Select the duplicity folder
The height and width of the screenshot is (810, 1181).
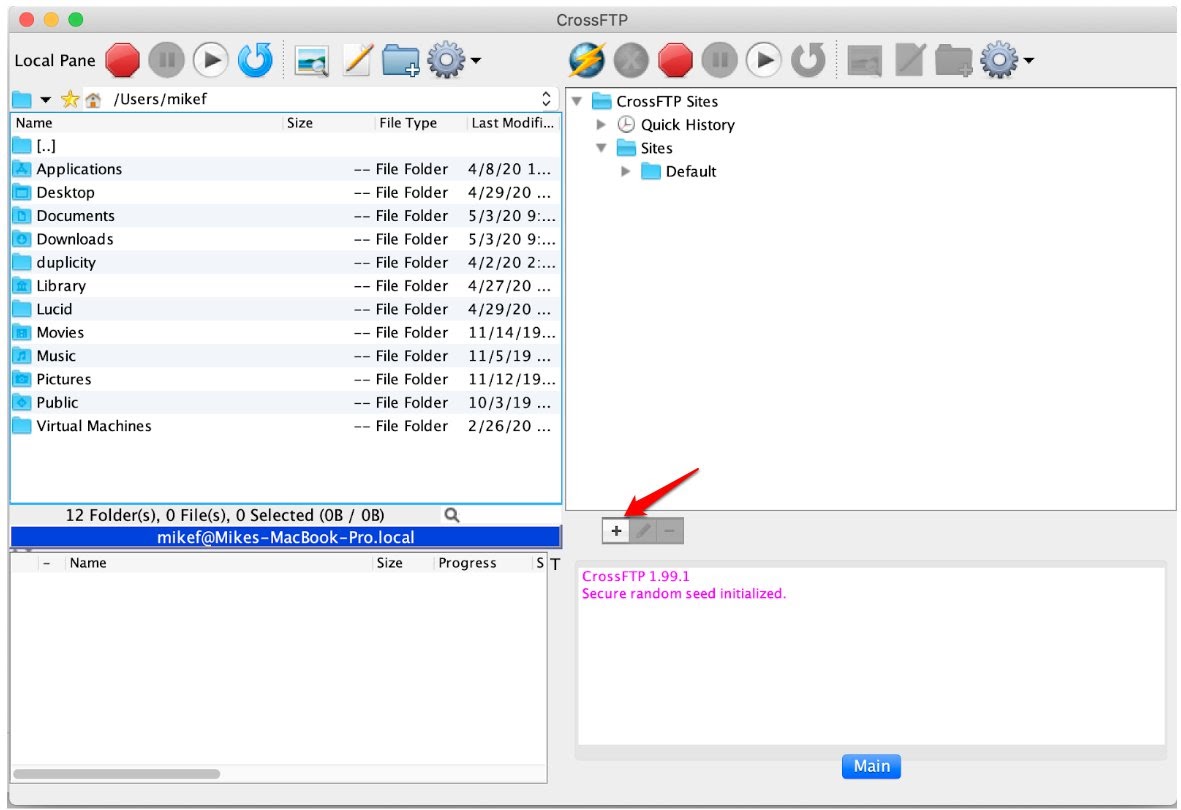coord(285,262)
